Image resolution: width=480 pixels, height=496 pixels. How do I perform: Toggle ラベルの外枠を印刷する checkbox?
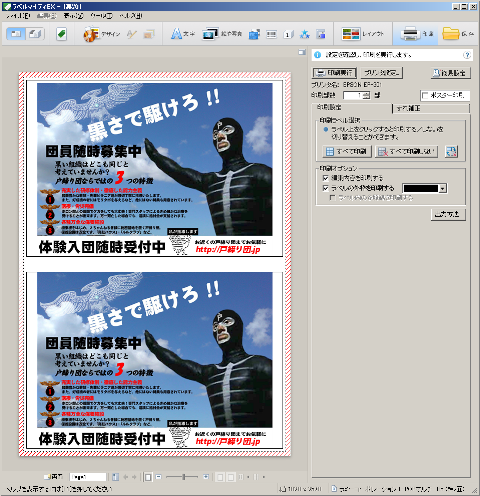click(326, 188)
